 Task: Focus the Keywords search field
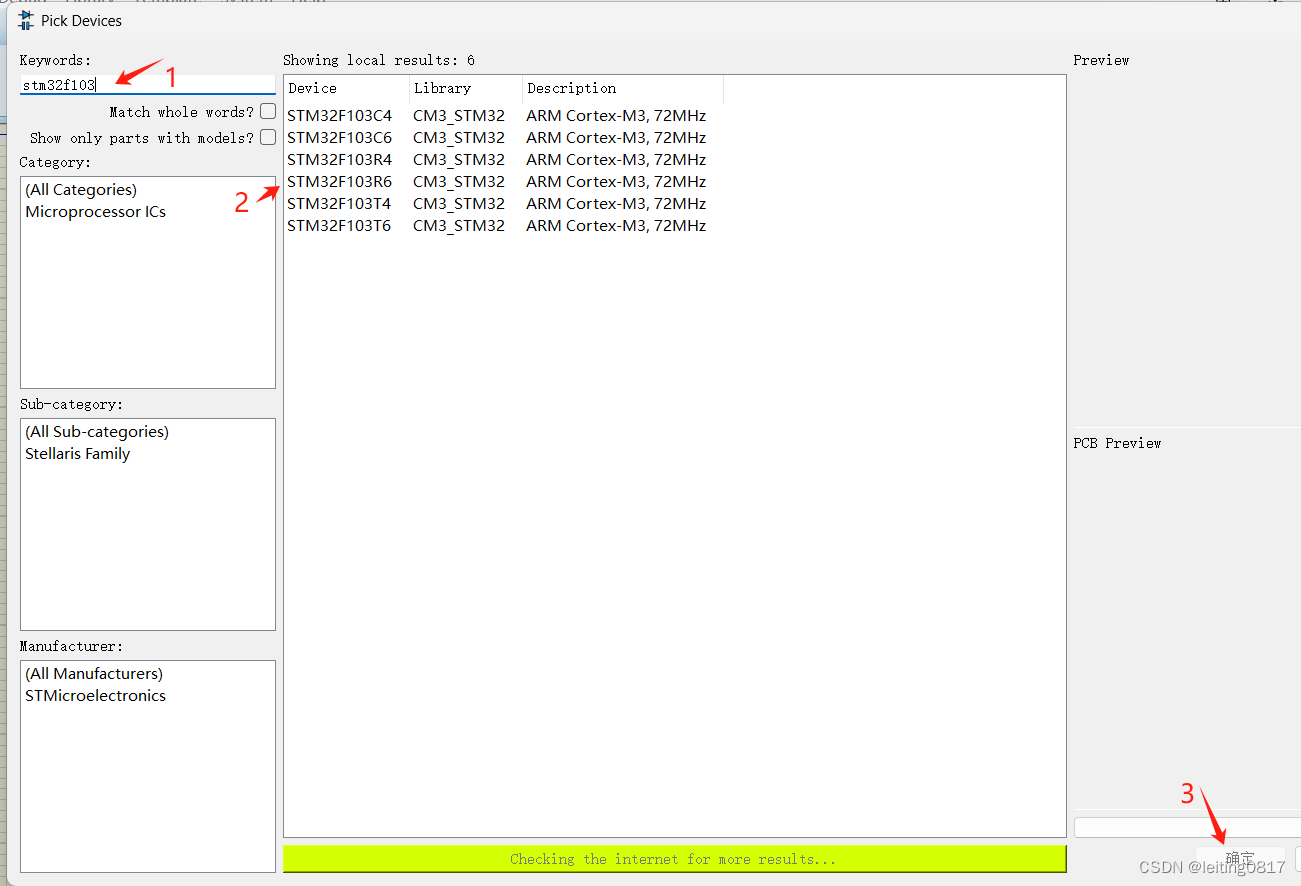click(x=147, y=85)
